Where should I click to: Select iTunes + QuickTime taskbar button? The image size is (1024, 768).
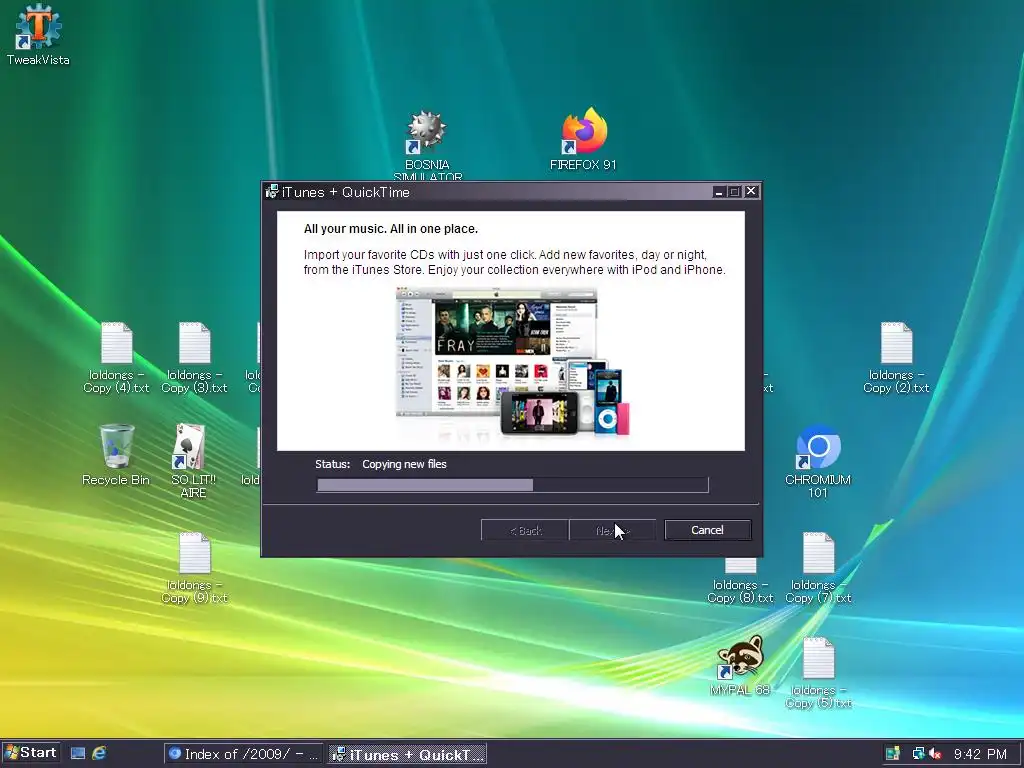tap(408, 754)
